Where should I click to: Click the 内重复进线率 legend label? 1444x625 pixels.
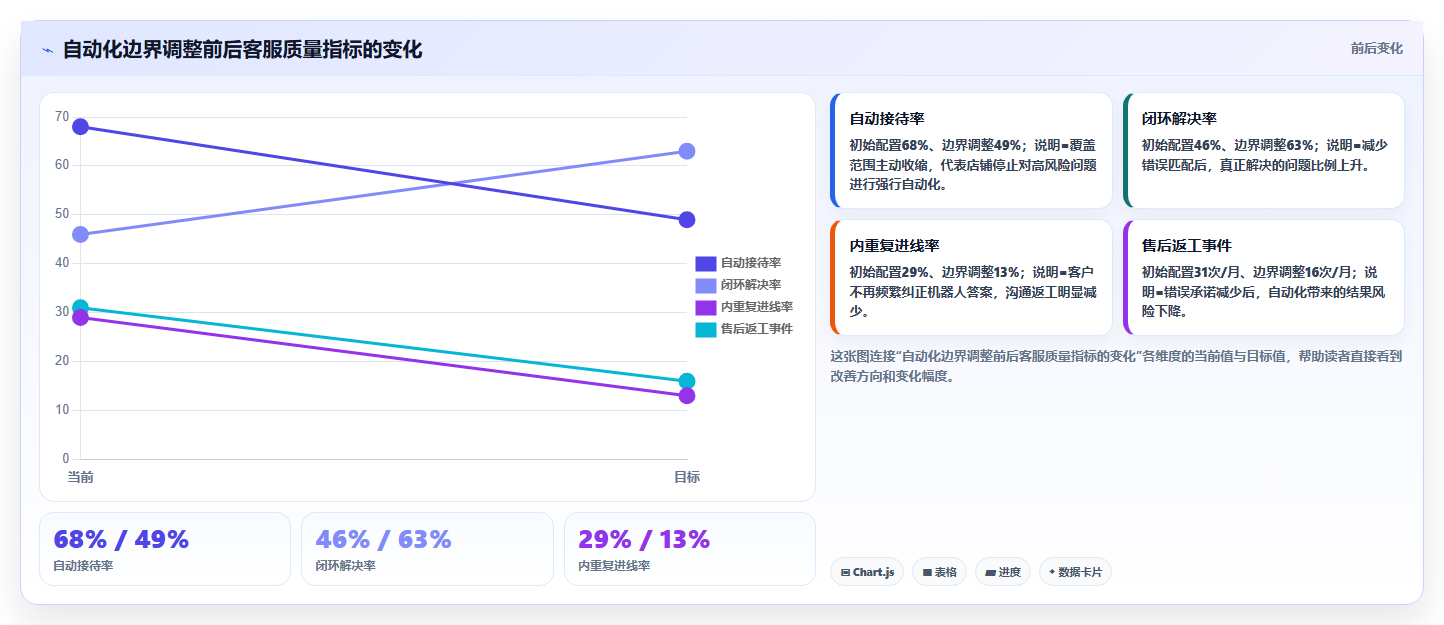pyautogui.click(x=757, y=307)
